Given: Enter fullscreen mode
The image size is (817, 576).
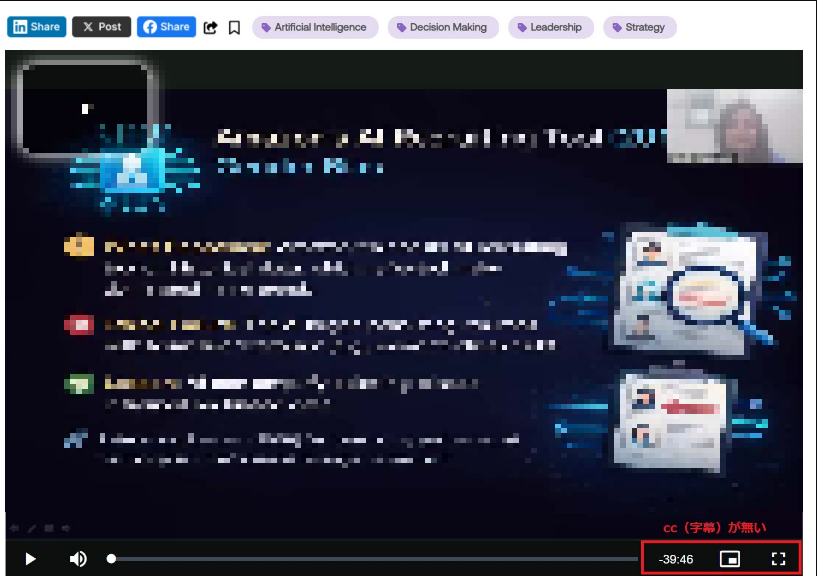Looking at the screenshot, I should pyautogui.click(x=779, y=559).
